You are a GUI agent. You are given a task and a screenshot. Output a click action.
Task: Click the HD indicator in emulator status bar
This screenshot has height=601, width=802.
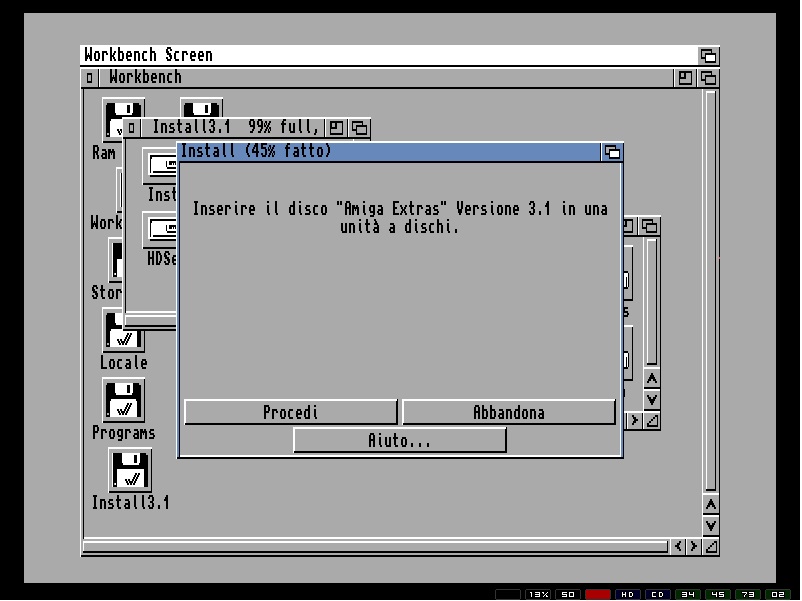pos(628,594)
